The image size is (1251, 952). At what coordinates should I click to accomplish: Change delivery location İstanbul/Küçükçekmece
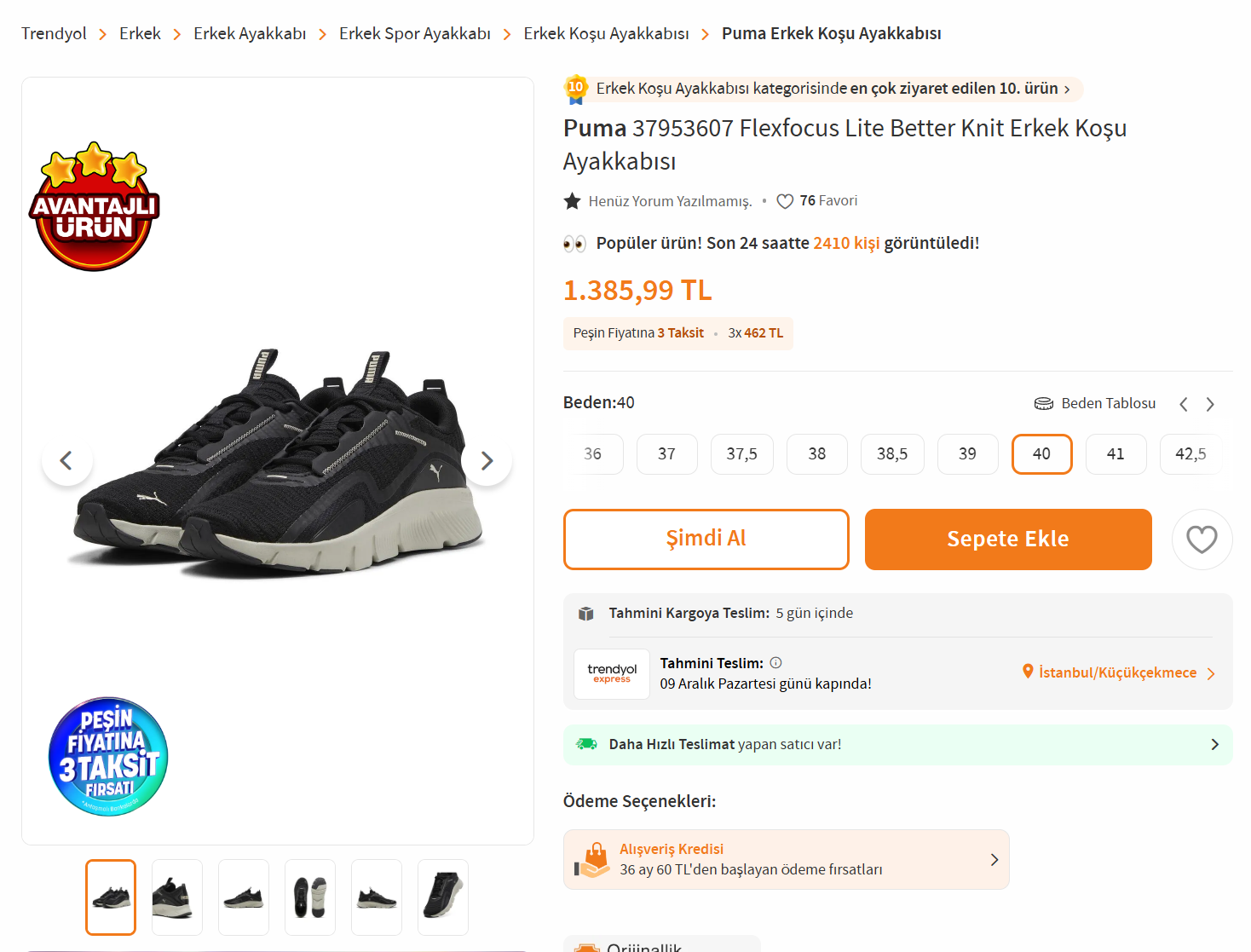click(1118, 672)
